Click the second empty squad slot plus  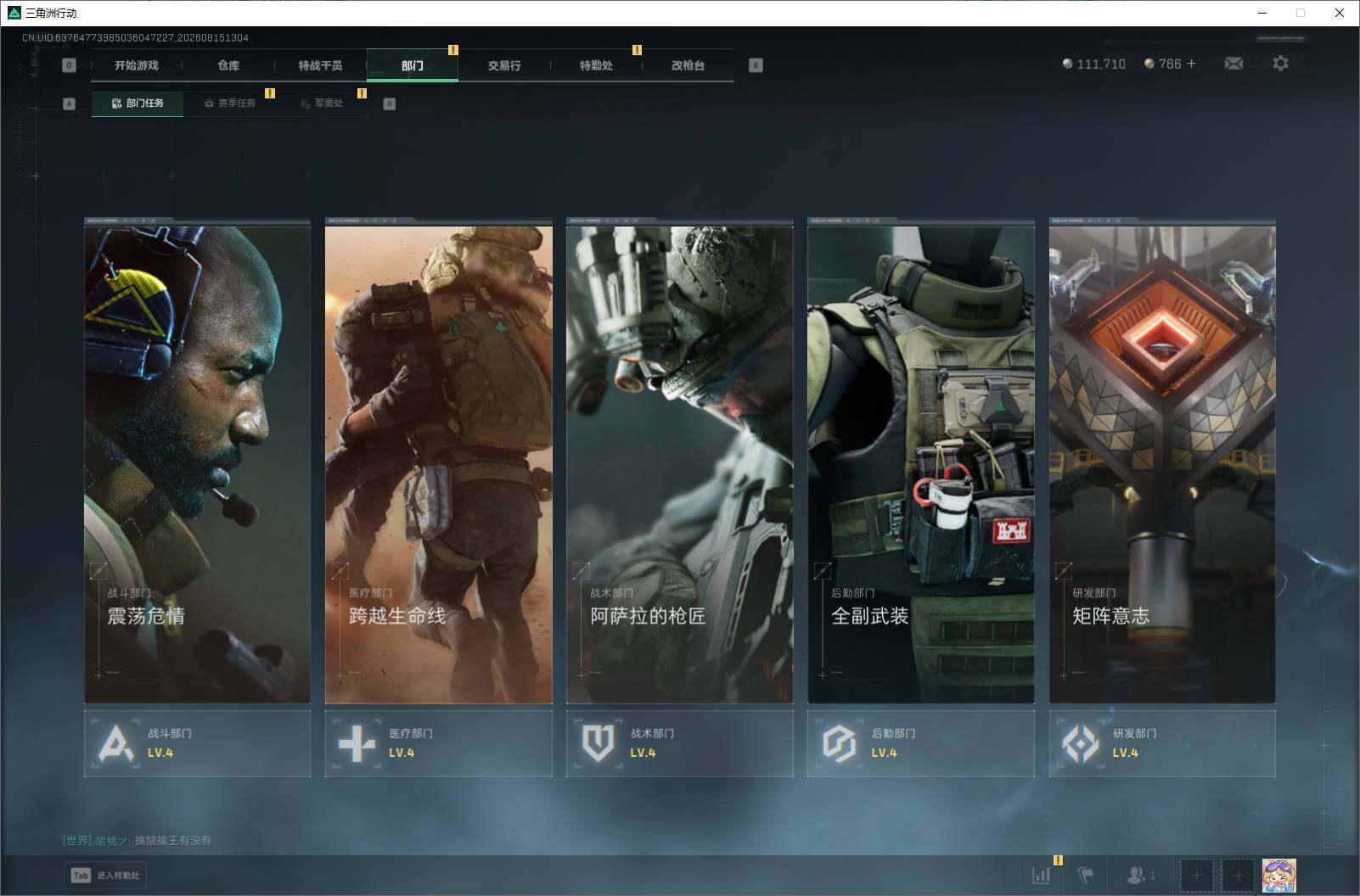click(x=1237, y=875)
